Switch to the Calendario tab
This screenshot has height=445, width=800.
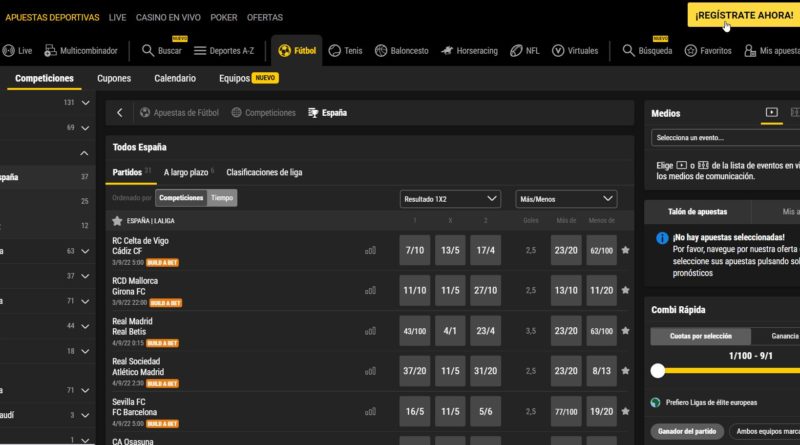[x=175, y=78]
